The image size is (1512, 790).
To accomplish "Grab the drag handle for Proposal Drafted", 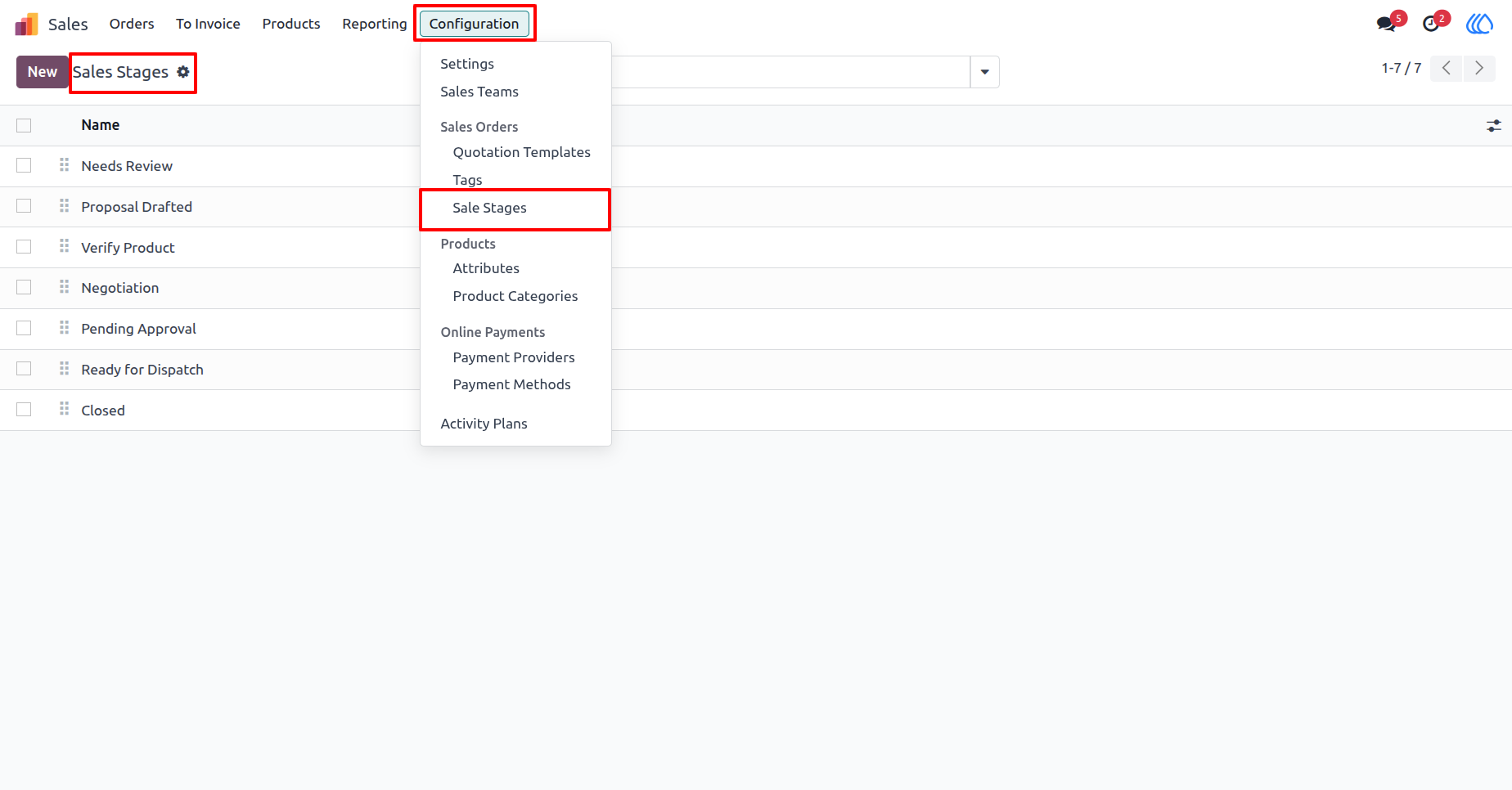I will (64, 206).
